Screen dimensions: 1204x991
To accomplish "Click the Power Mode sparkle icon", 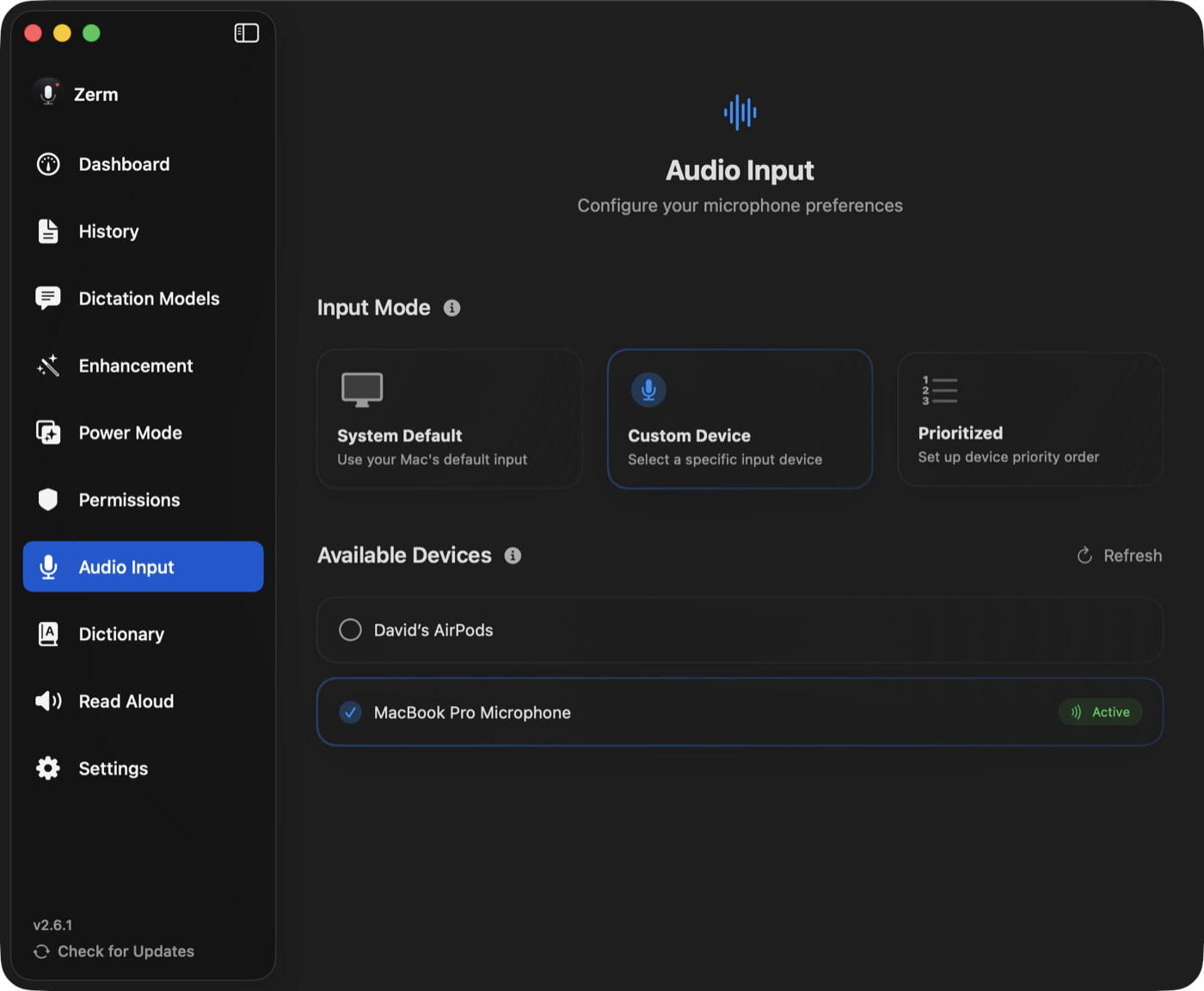I will click(x=48, y=433).
